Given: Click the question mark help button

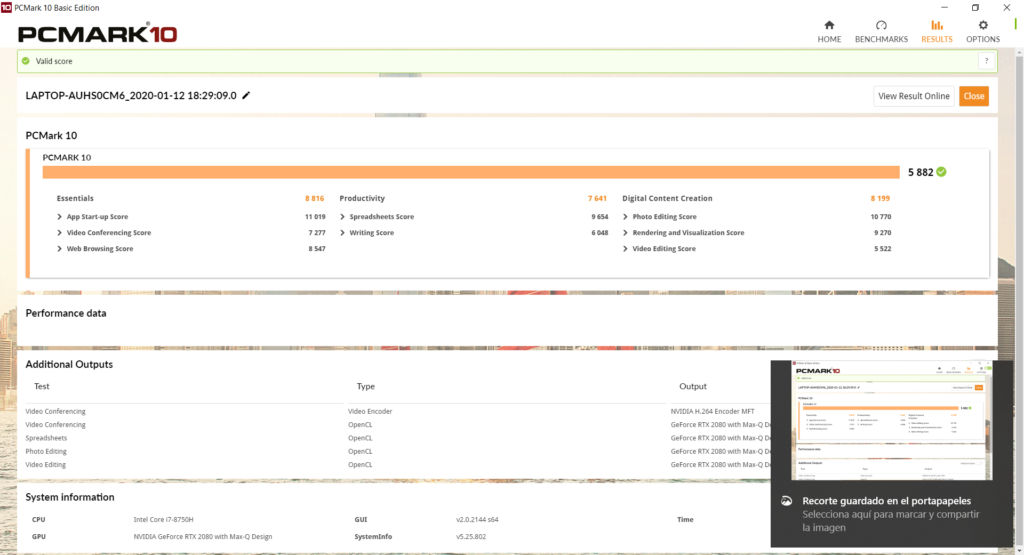Looking at the screenshot, I should tap(986, 61).
